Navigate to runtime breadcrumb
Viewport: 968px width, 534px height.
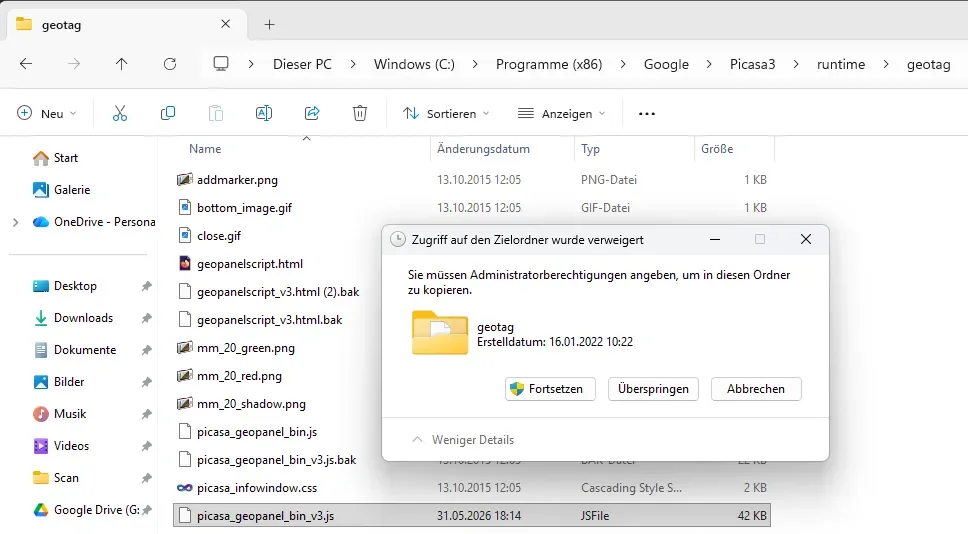(x=841, y=64)
